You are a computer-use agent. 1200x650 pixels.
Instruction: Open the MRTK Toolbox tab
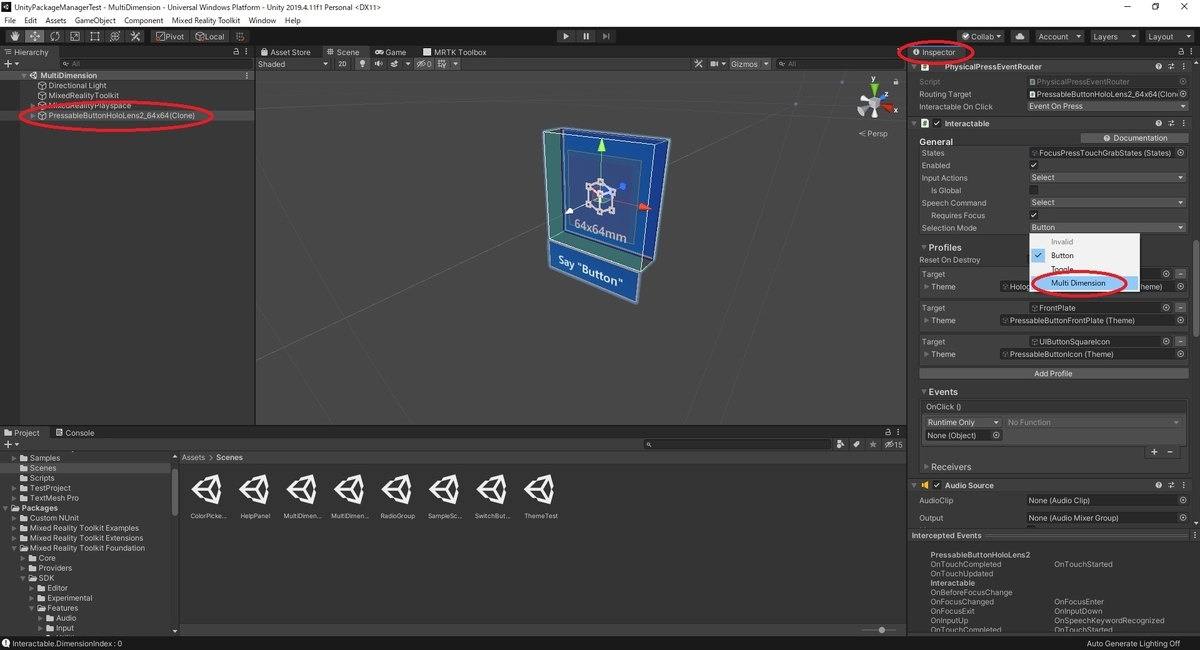[x=455, y=52]
